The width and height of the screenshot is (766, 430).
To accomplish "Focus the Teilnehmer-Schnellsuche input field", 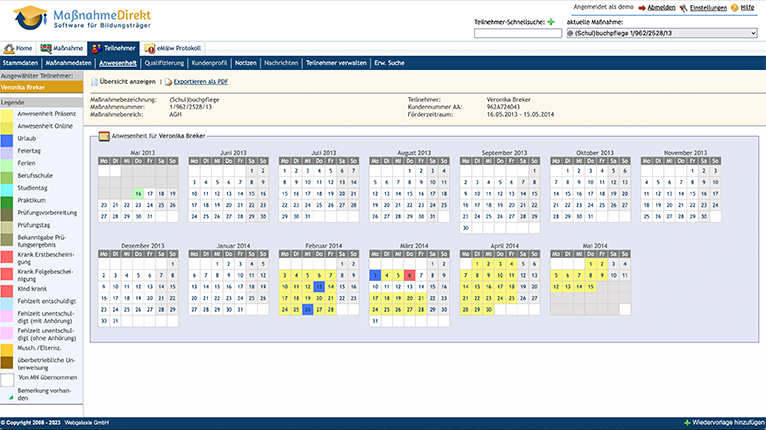I will pyautogui.click(x=518, y=33).
